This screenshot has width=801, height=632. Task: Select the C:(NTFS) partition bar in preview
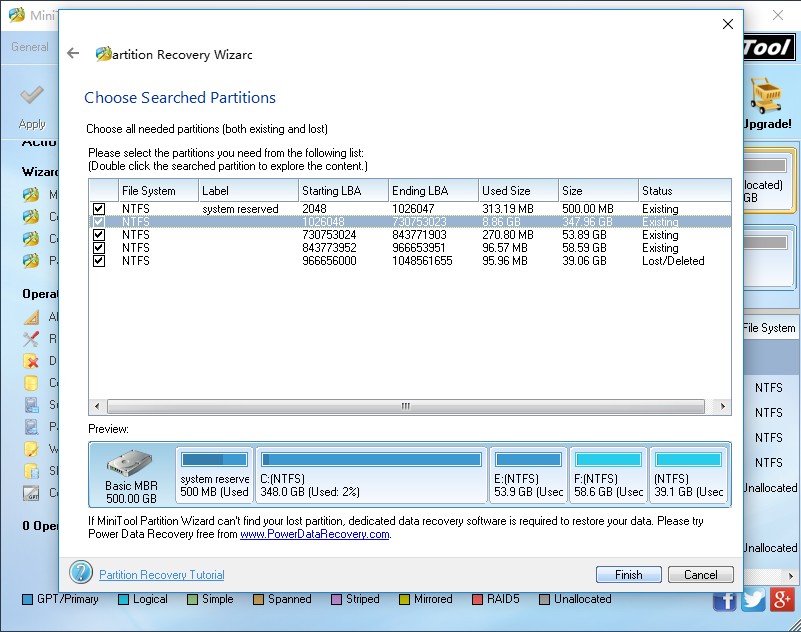[371, 475]
